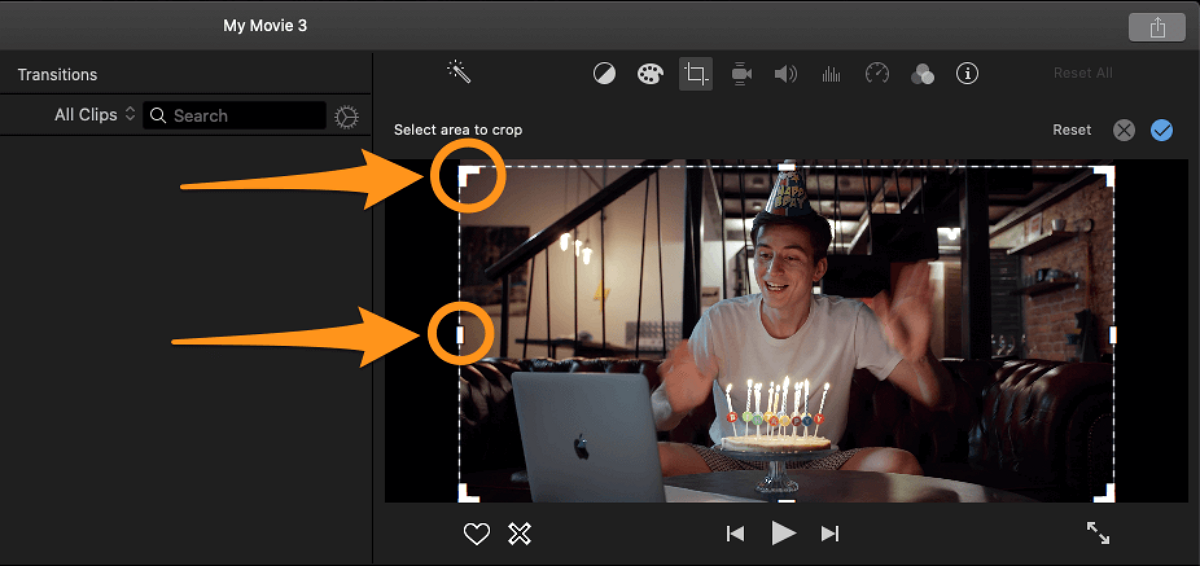The image size is (1200, 566).
Task: Open the stabilization camera tool
Action: [x=741, y=74]
